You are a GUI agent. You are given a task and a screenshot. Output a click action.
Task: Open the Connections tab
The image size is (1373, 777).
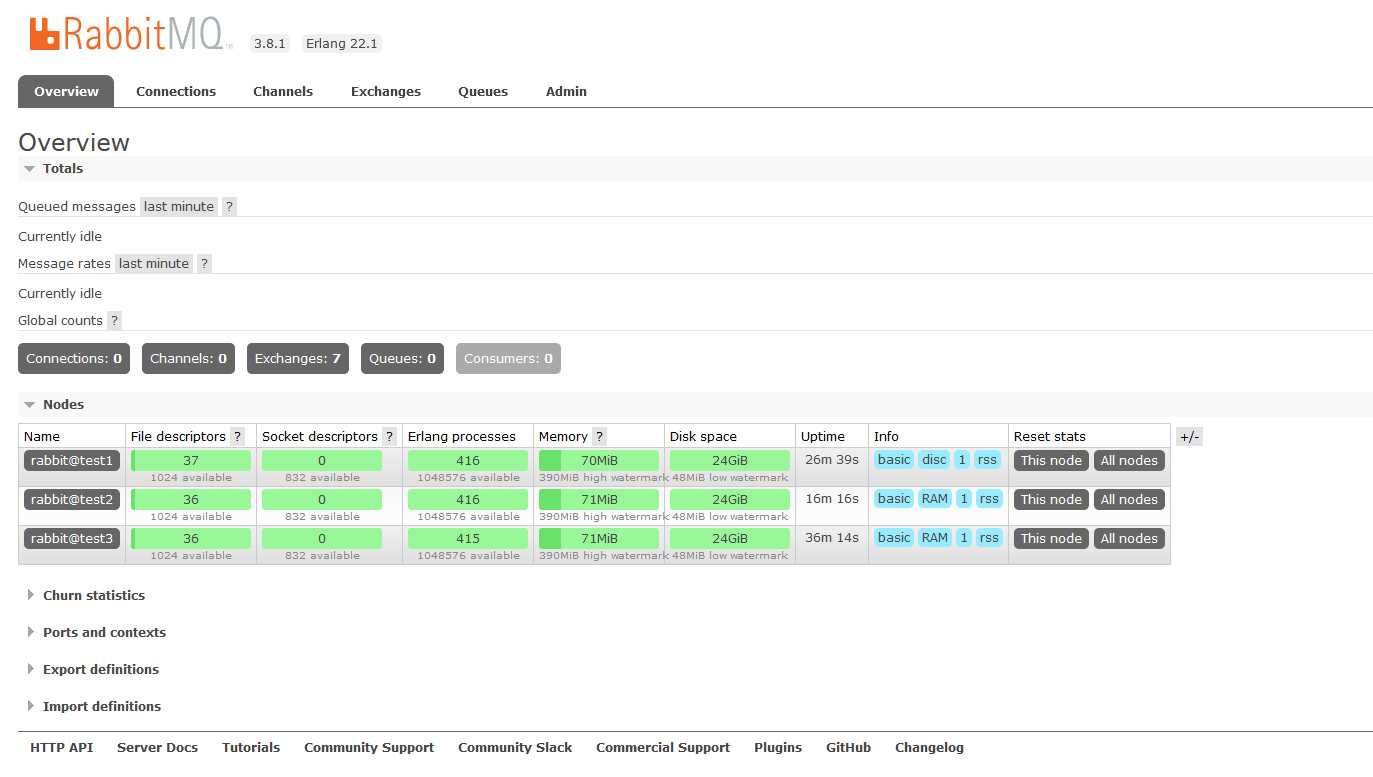click(176, 91)
